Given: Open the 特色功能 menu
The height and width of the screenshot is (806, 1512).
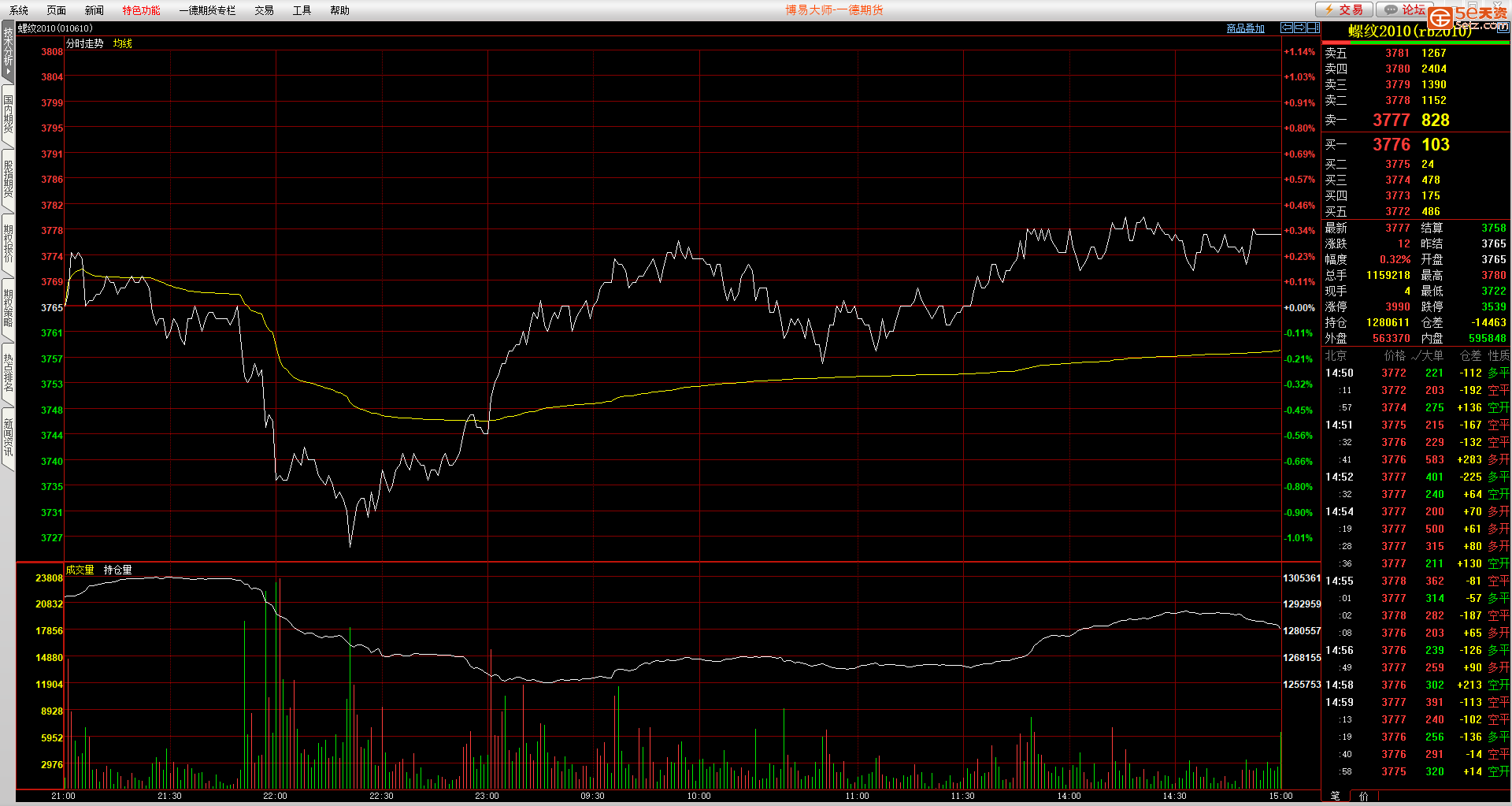Looking at the screenshot, I should (x=141, y=10).
